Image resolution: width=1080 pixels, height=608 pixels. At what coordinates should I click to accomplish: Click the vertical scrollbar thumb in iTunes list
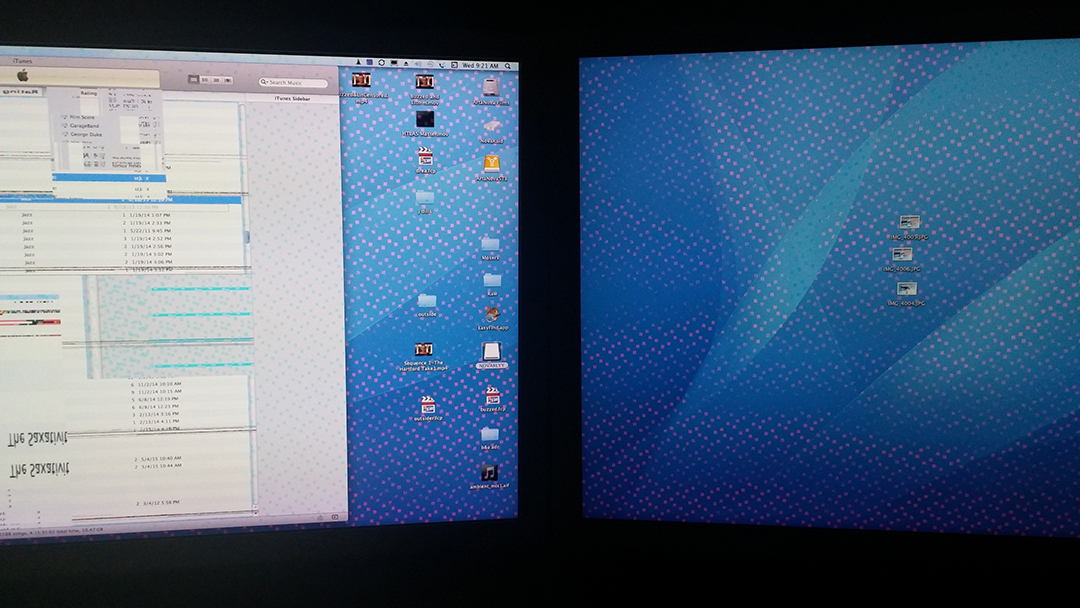[x=247, y=237]
